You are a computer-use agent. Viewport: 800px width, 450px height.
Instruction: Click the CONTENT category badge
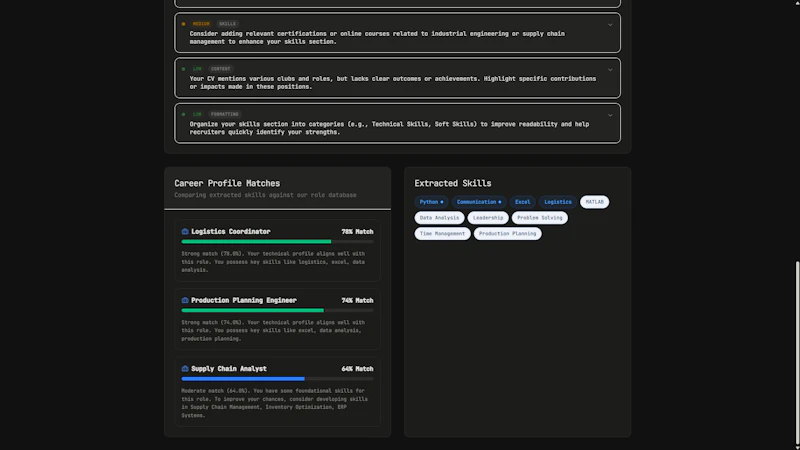(x=220, y=69)
